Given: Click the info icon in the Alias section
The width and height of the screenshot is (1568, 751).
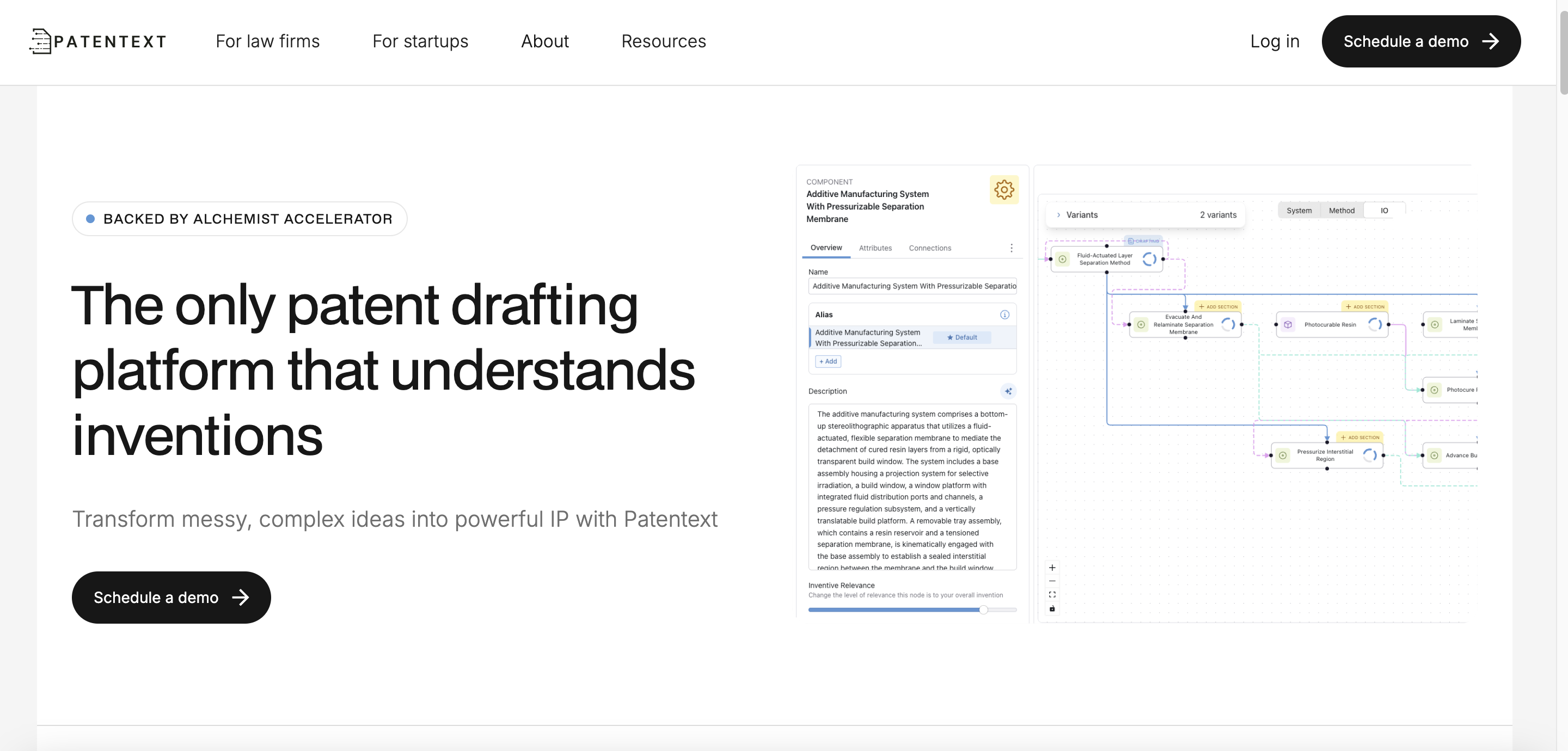Looking at the screenshot, I should click(1004, 315).
